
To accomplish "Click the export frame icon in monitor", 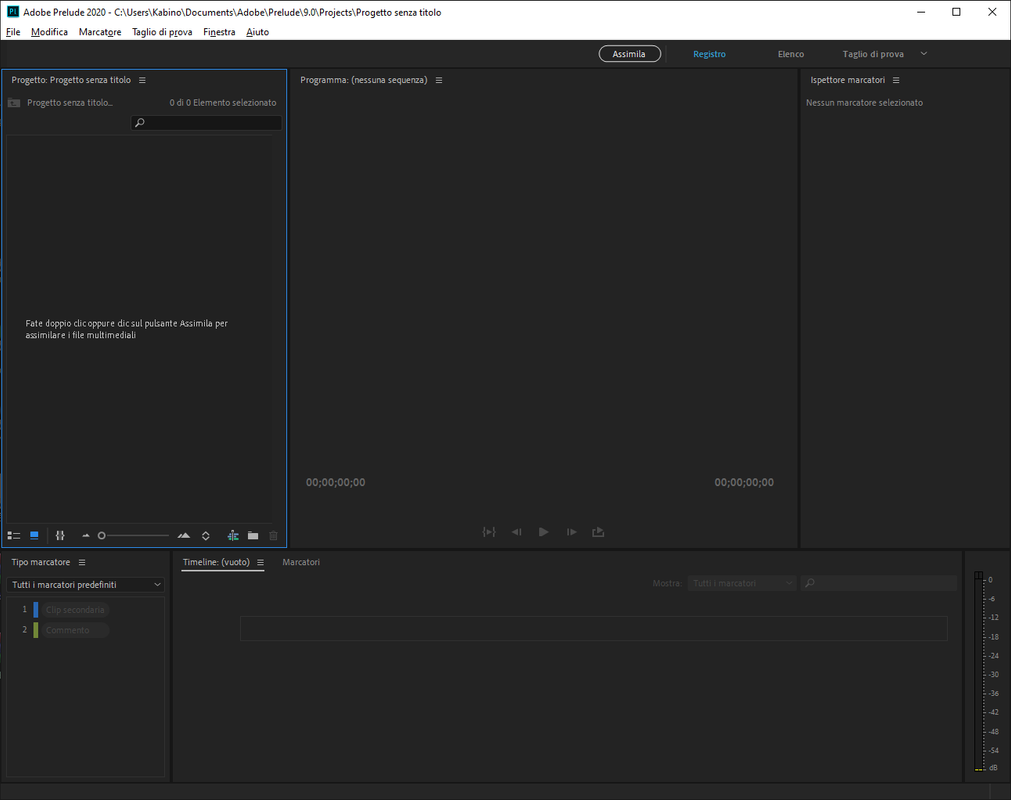I will click(598, 532).
